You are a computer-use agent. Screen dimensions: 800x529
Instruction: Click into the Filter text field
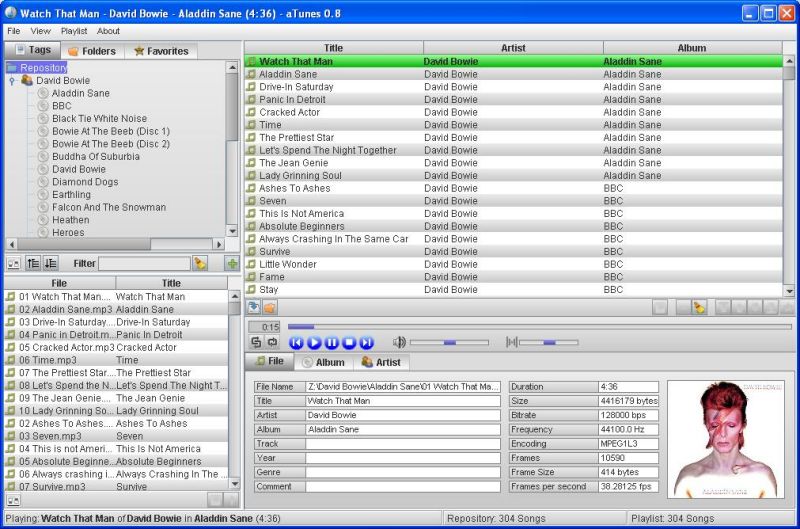(143, 263)
